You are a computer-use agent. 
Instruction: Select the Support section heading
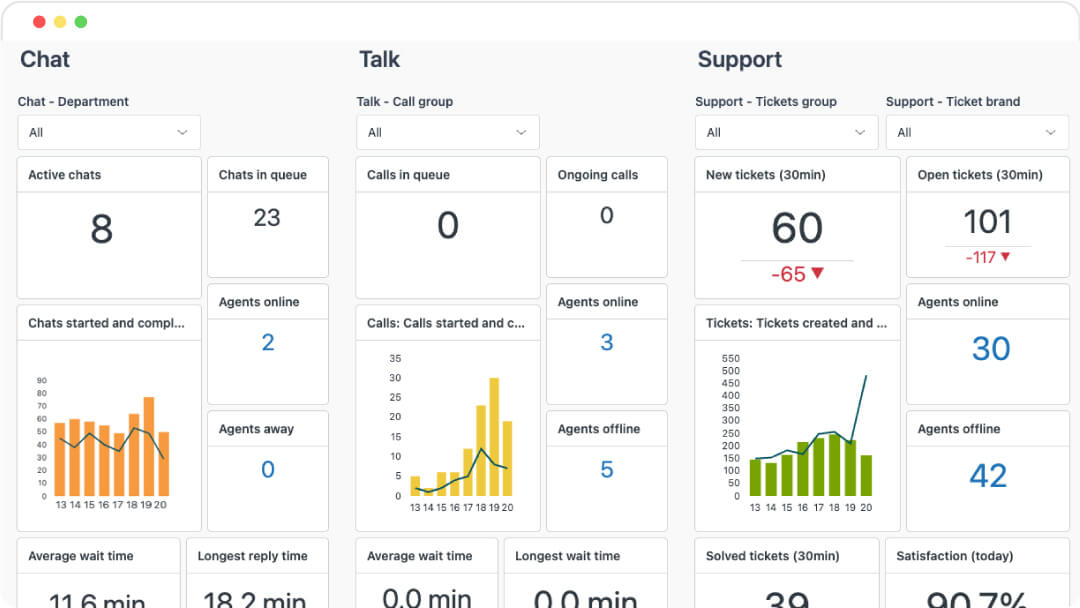(740, 60)
